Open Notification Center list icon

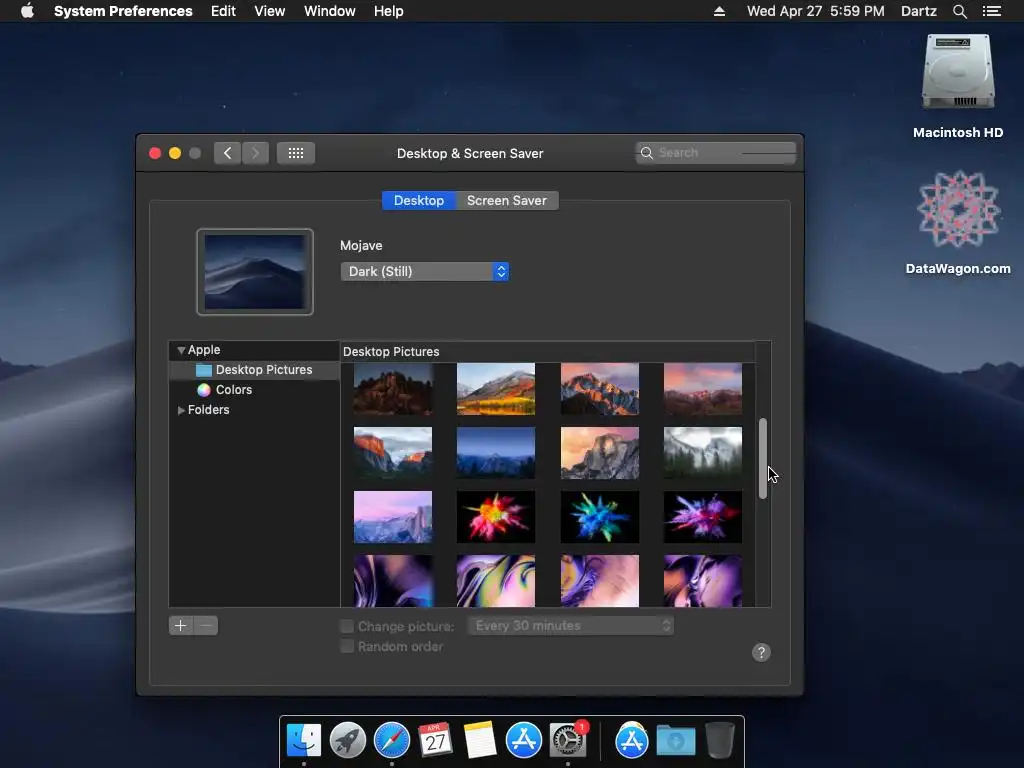click(x=992, y=11)
